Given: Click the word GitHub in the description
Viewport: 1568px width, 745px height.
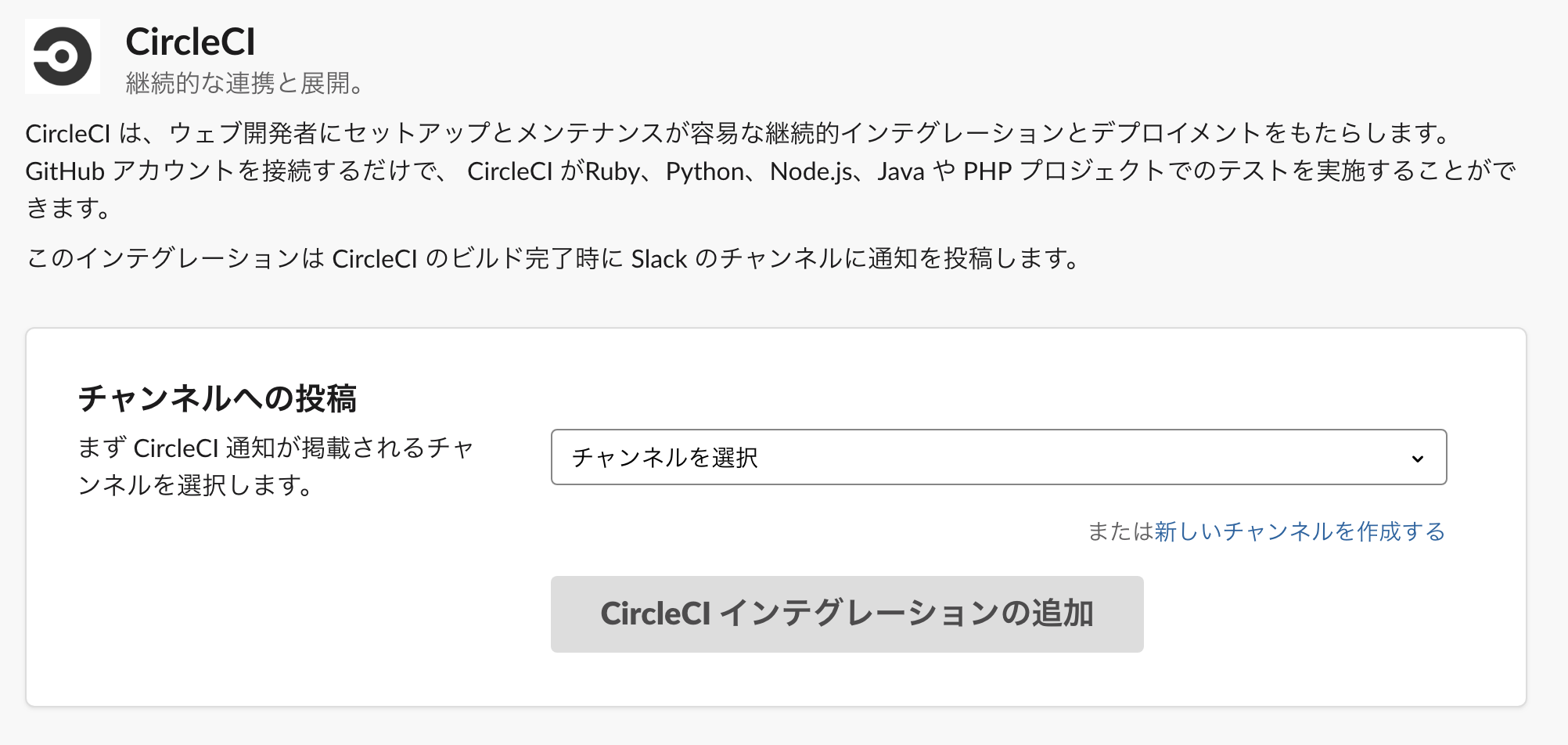Looking at the screenshot, I should [65, 171].
